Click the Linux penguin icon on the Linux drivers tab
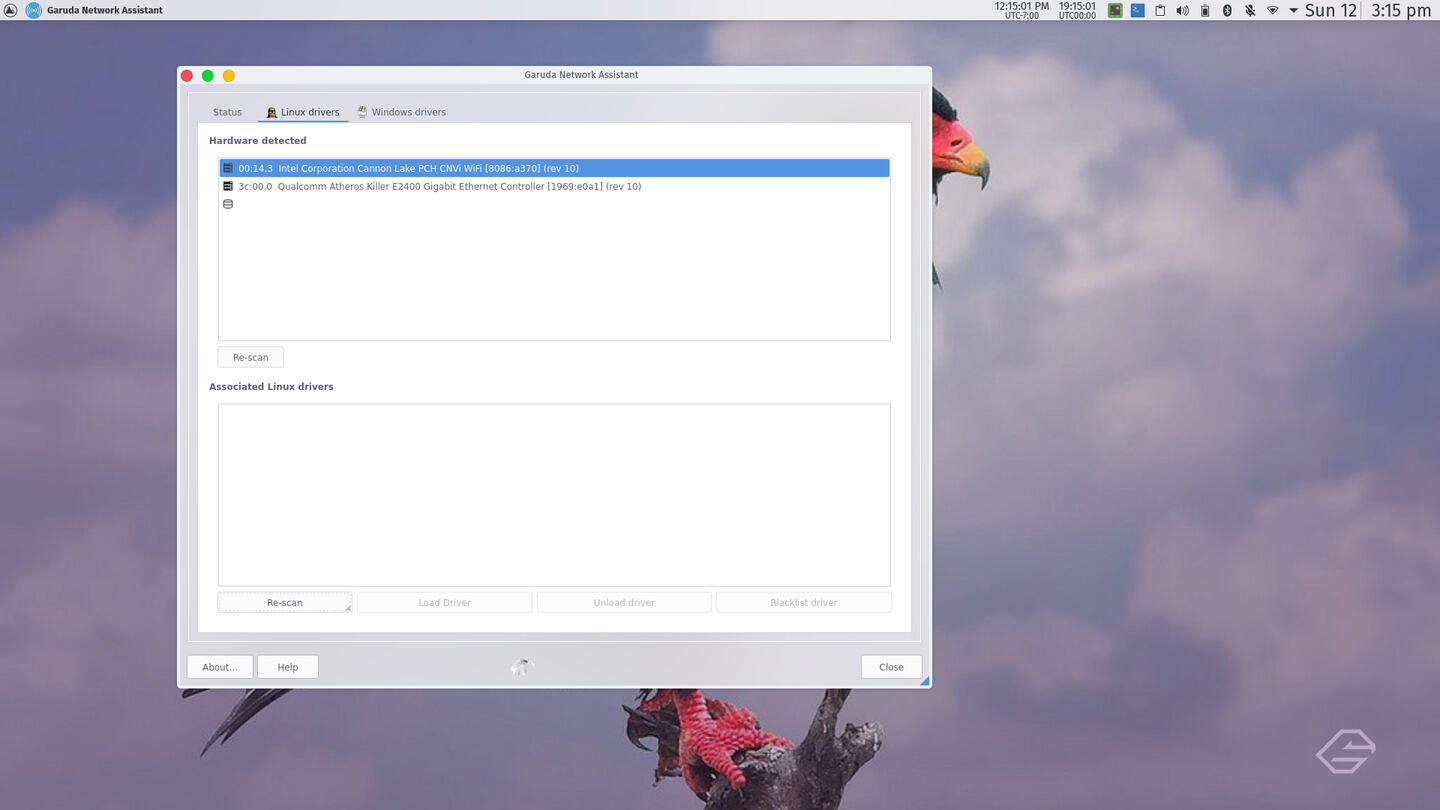1440x810 pixels. [272, 112]
